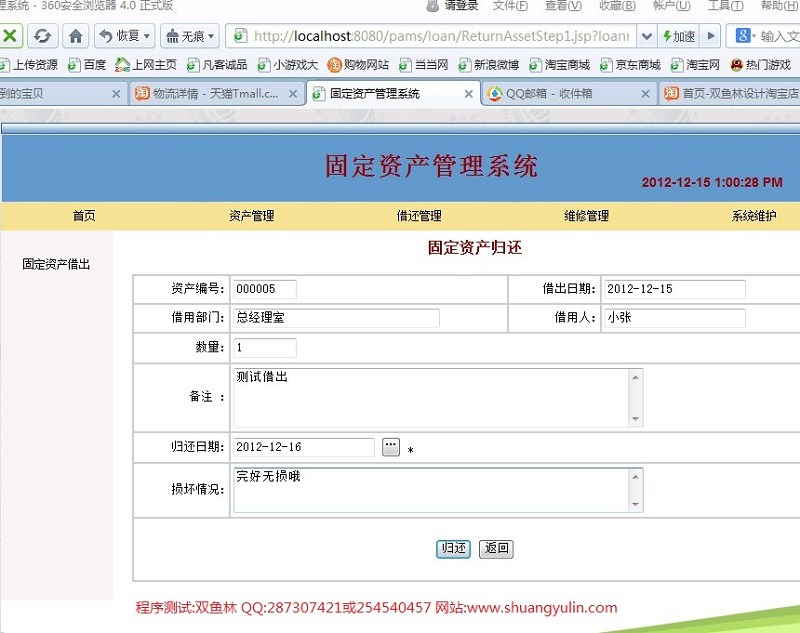The image size is (800, 633).
Task: Click the 归还日期 return date field
Action: pyautogui.click(x=304, y=447)
